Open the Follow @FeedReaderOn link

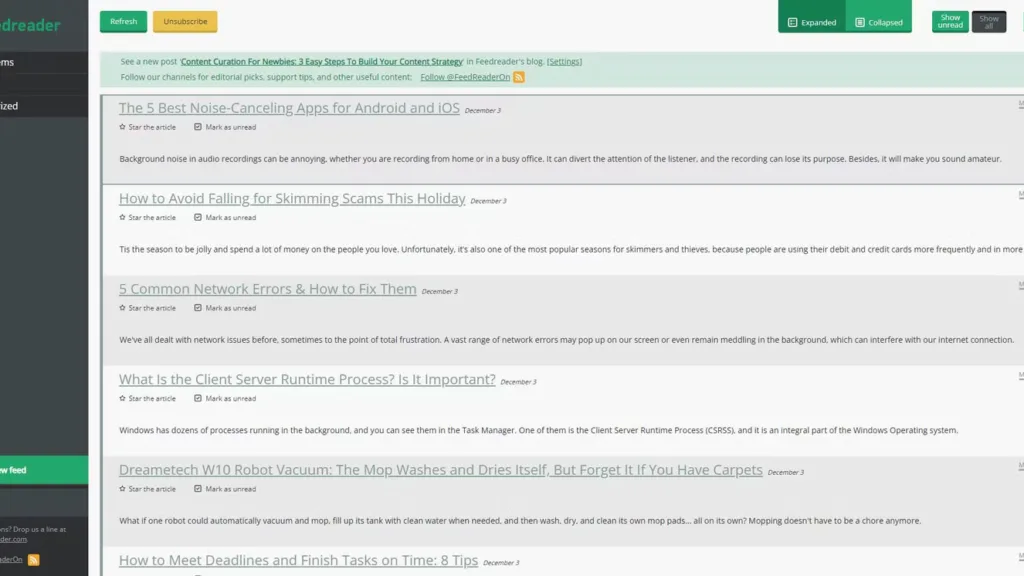pyautogui.click(x=465, y=77)
